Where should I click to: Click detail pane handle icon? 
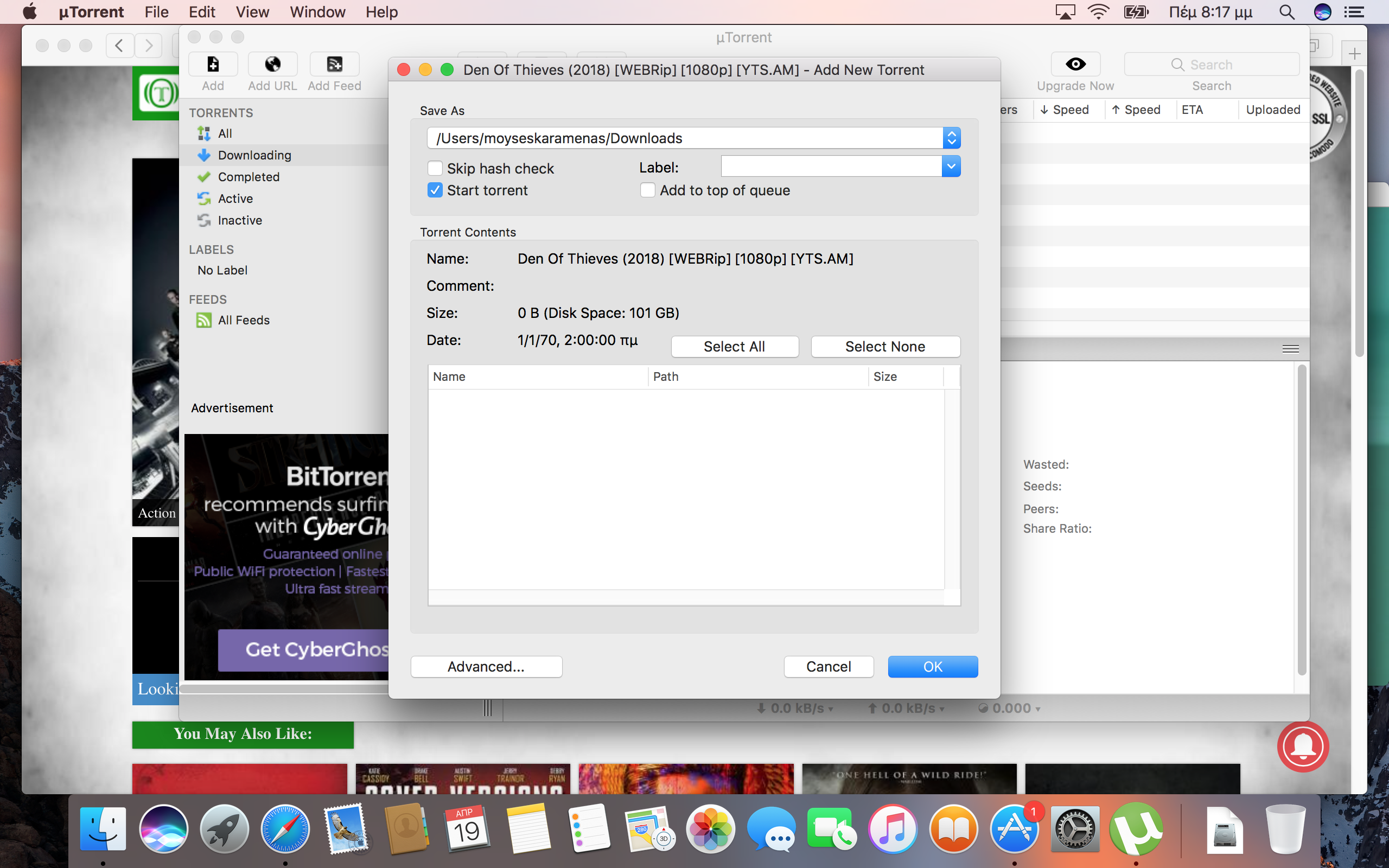point(1290,348)
